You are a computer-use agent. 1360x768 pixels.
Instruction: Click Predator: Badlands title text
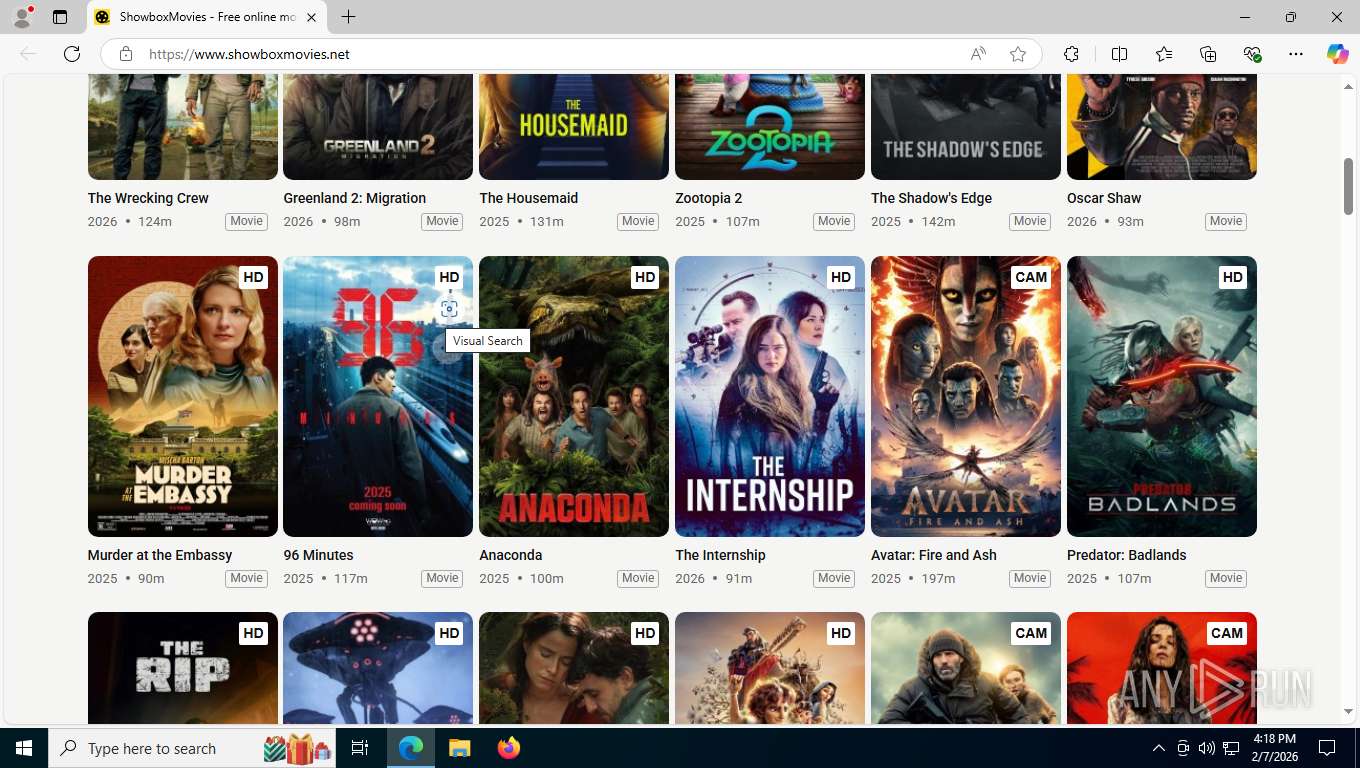pos(1126,555)
